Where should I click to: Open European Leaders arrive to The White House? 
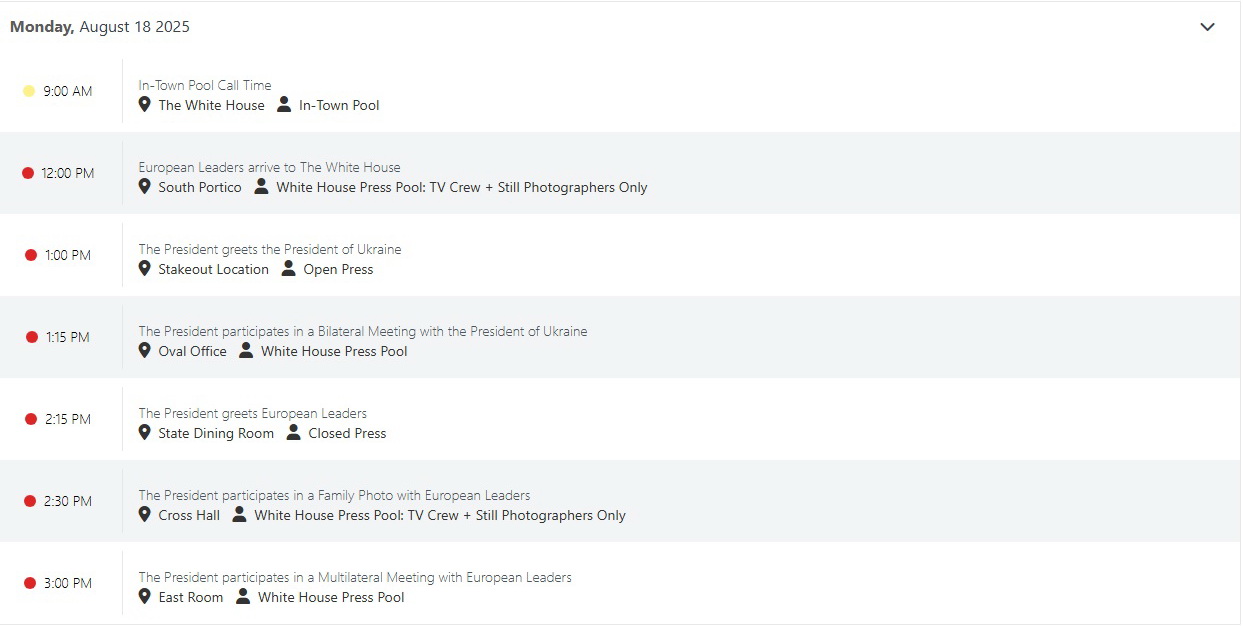269,168
